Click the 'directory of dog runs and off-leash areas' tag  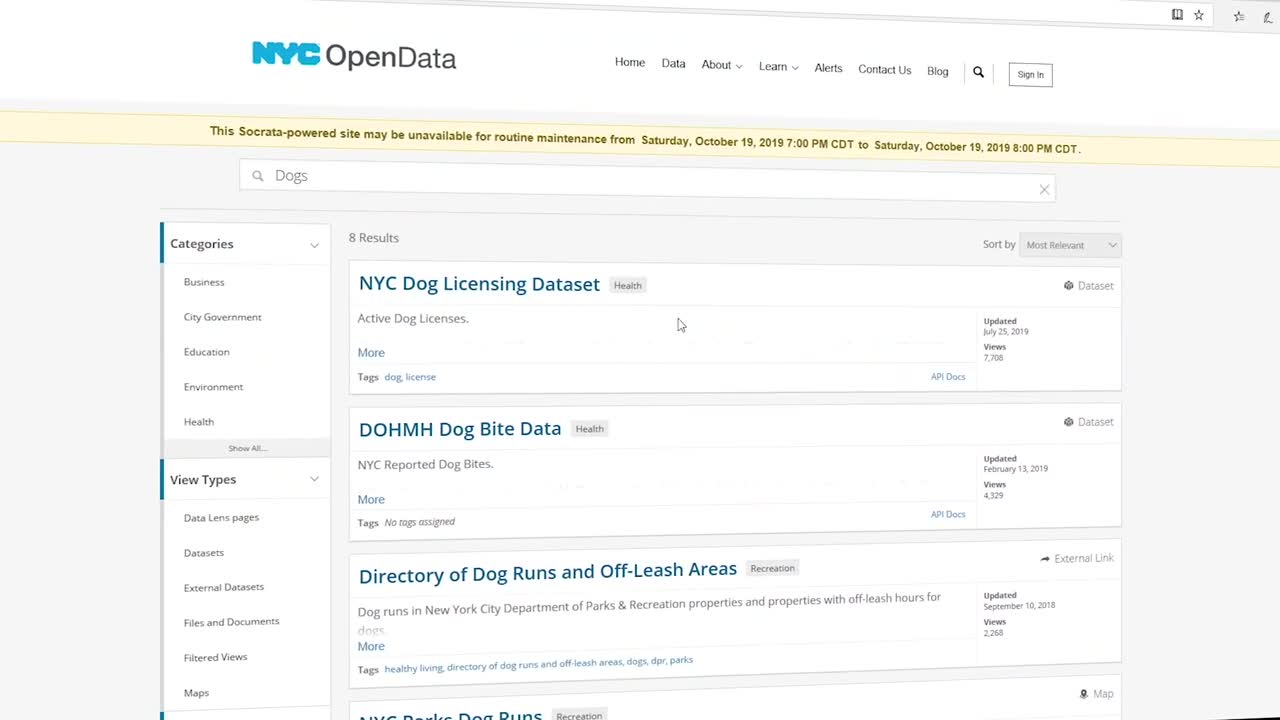(x=534, y=664)
